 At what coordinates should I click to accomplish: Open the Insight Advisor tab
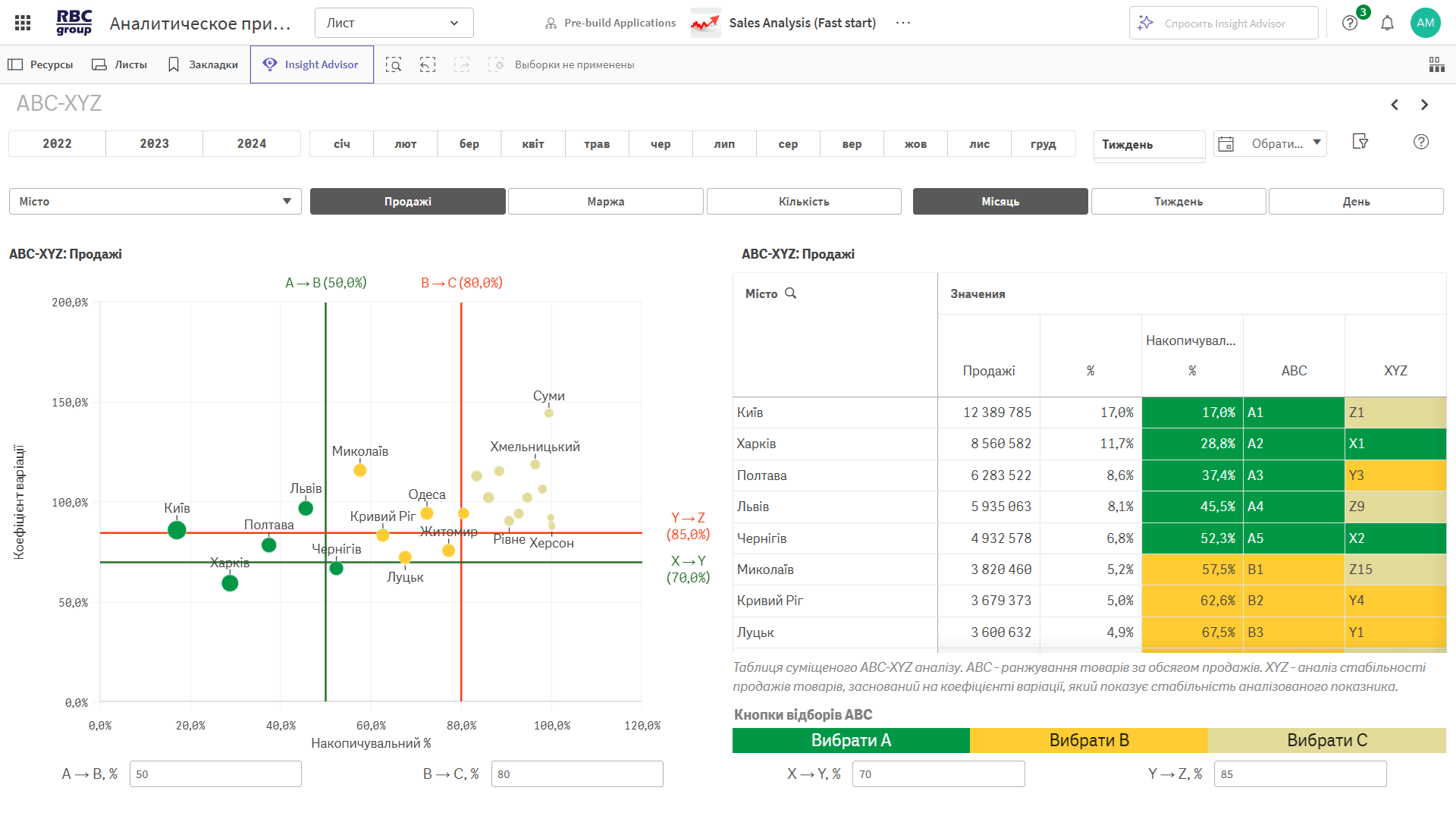tap(312, 64)
